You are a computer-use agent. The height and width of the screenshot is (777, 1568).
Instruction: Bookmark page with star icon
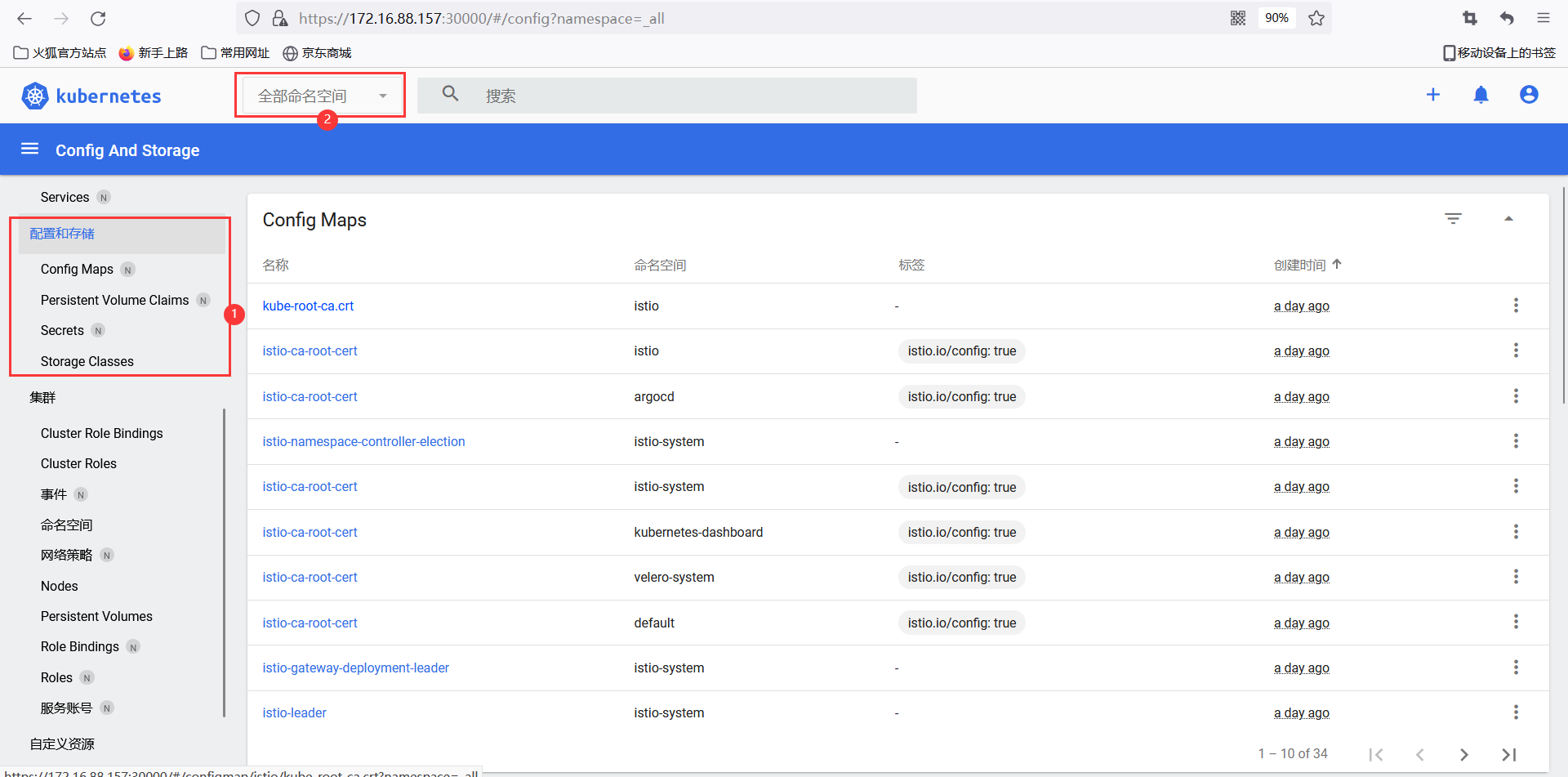click(1316, 18)
